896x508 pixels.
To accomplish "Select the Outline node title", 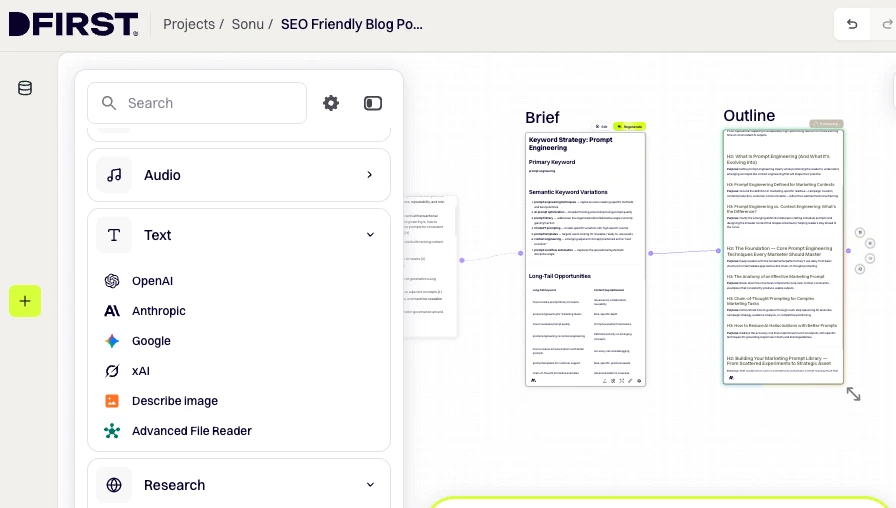I will [x=749, y=115].
